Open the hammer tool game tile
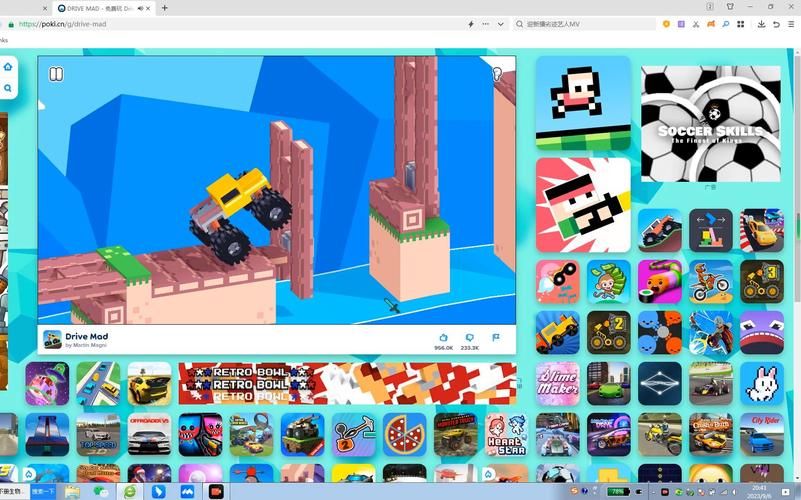The image size is (801, 500). click(353, 435)
